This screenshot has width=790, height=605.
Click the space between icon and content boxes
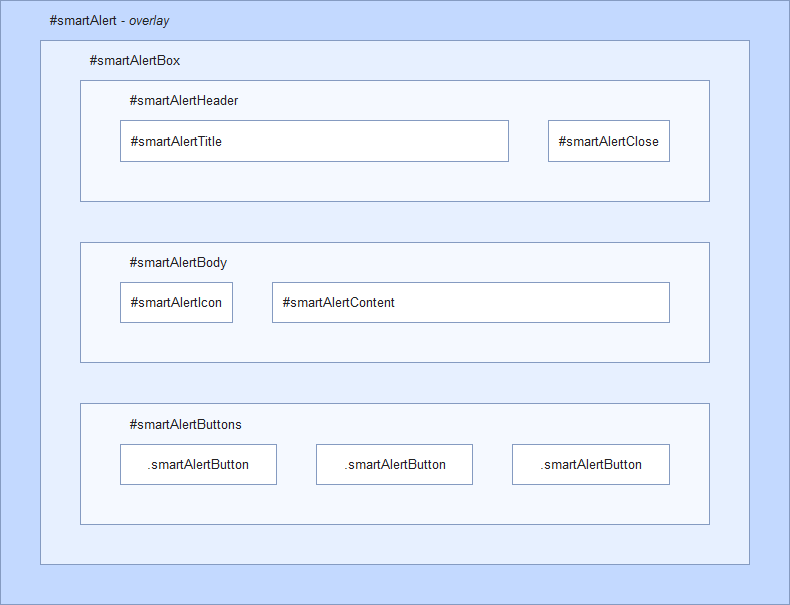point(252,302)
